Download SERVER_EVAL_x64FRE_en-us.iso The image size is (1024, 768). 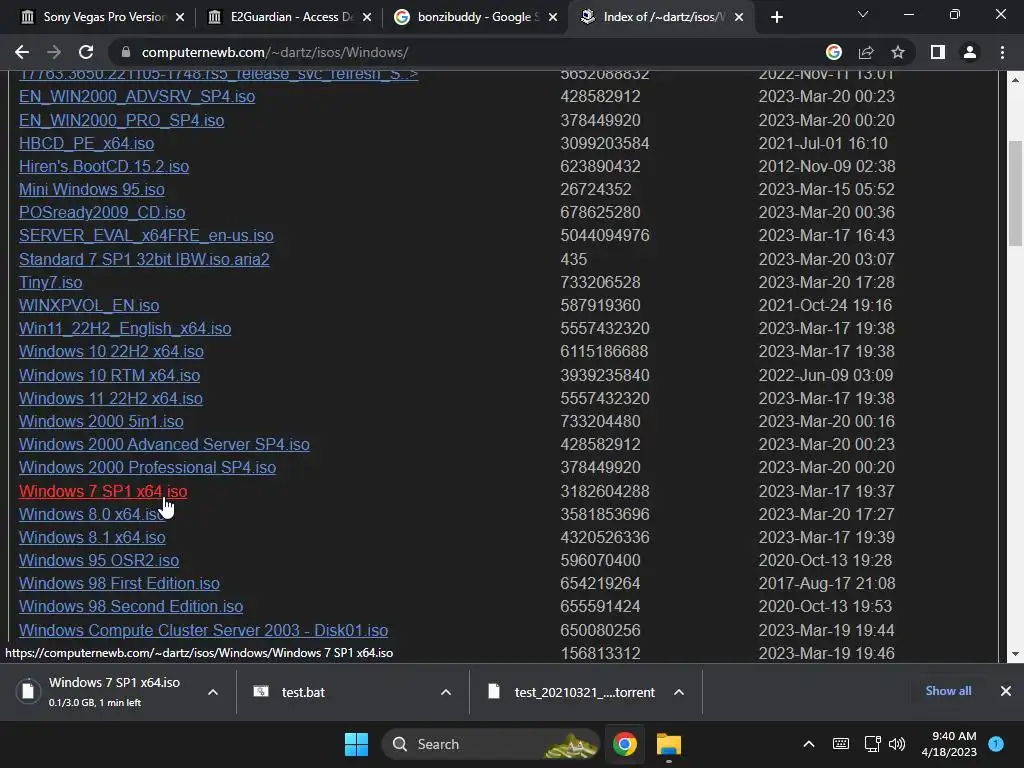(146, 235)
